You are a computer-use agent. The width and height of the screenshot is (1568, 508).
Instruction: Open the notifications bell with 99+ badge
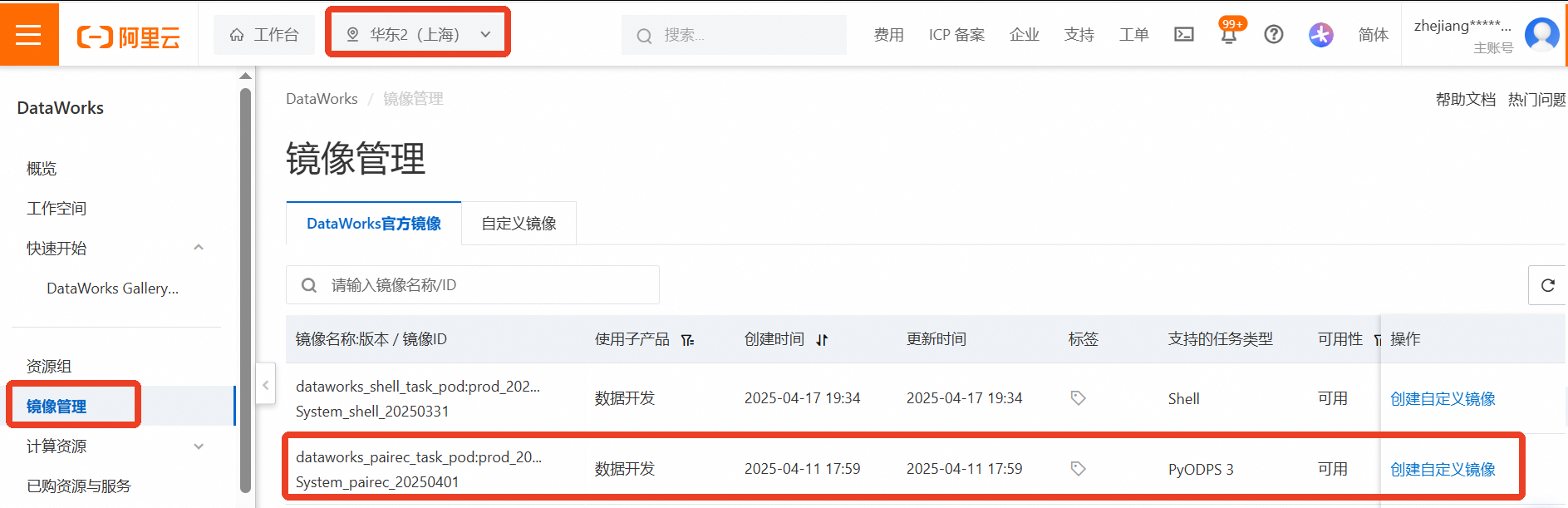[x=1229, y=33]
